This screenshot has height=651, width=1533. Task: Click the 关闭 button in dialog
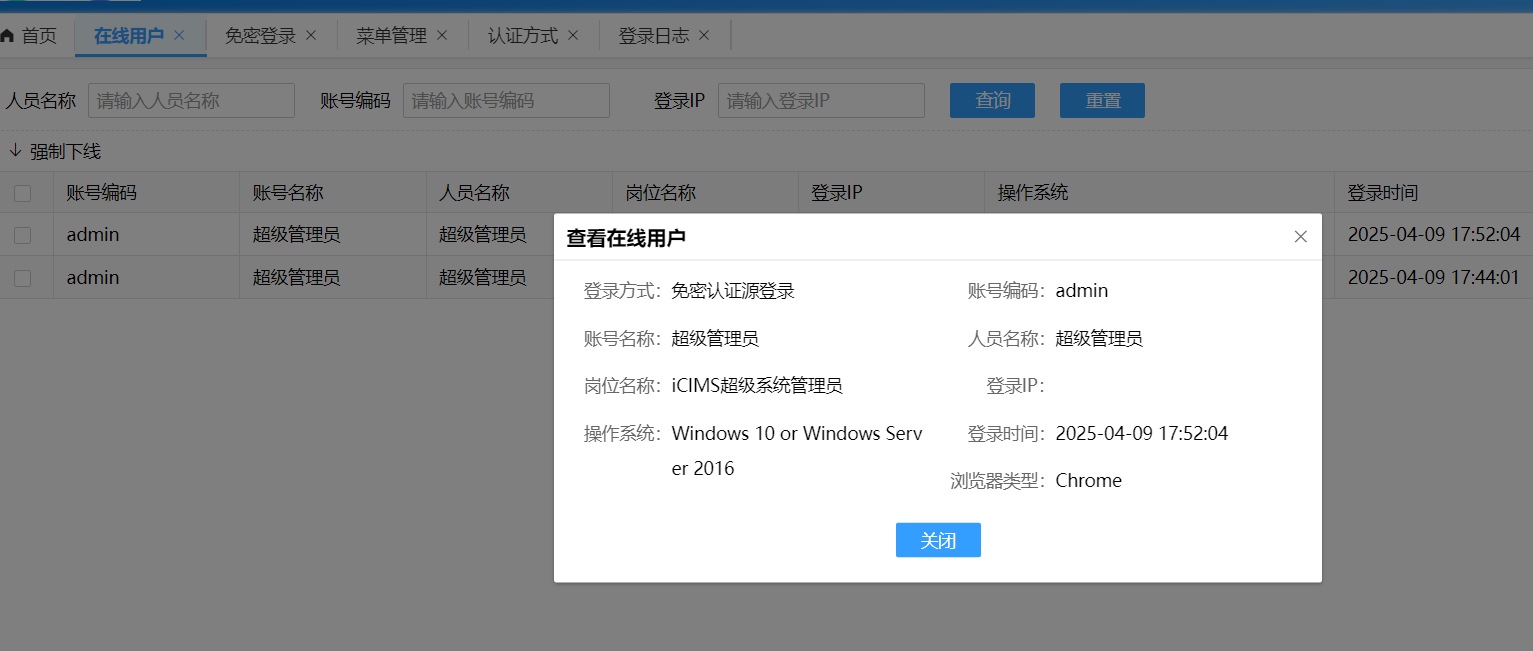[x=937, y=540]
